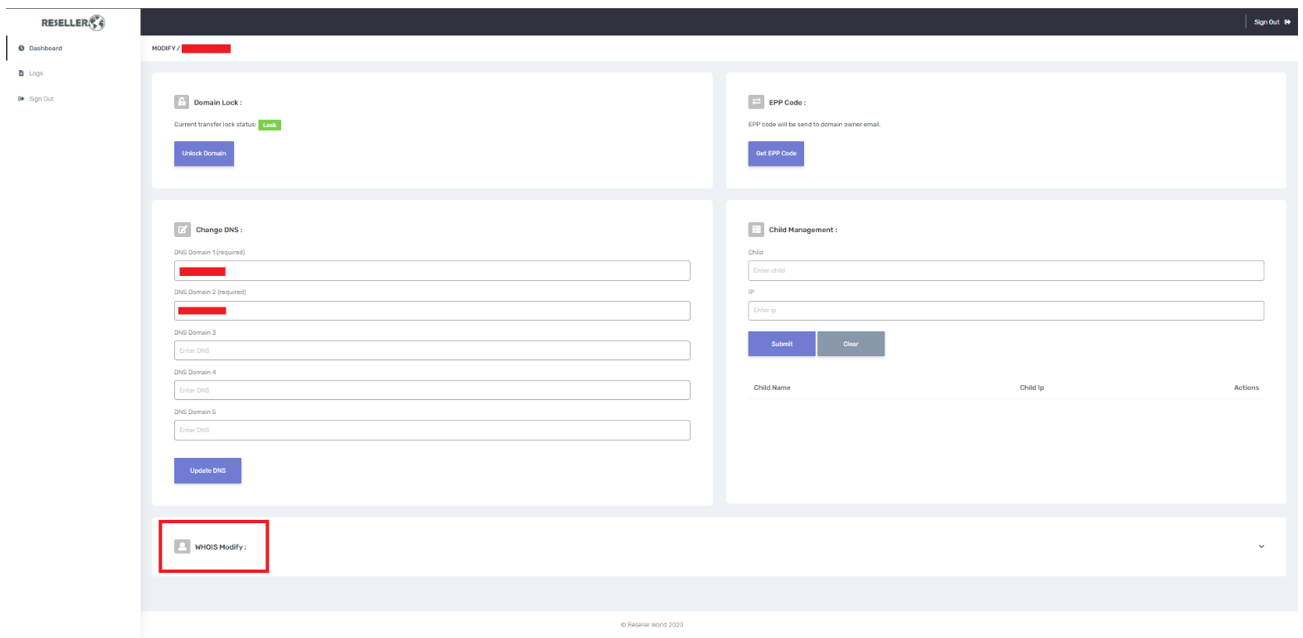1303x638 pixels.
Task: Submit the child management form
Action: click(x=781, y=344)
